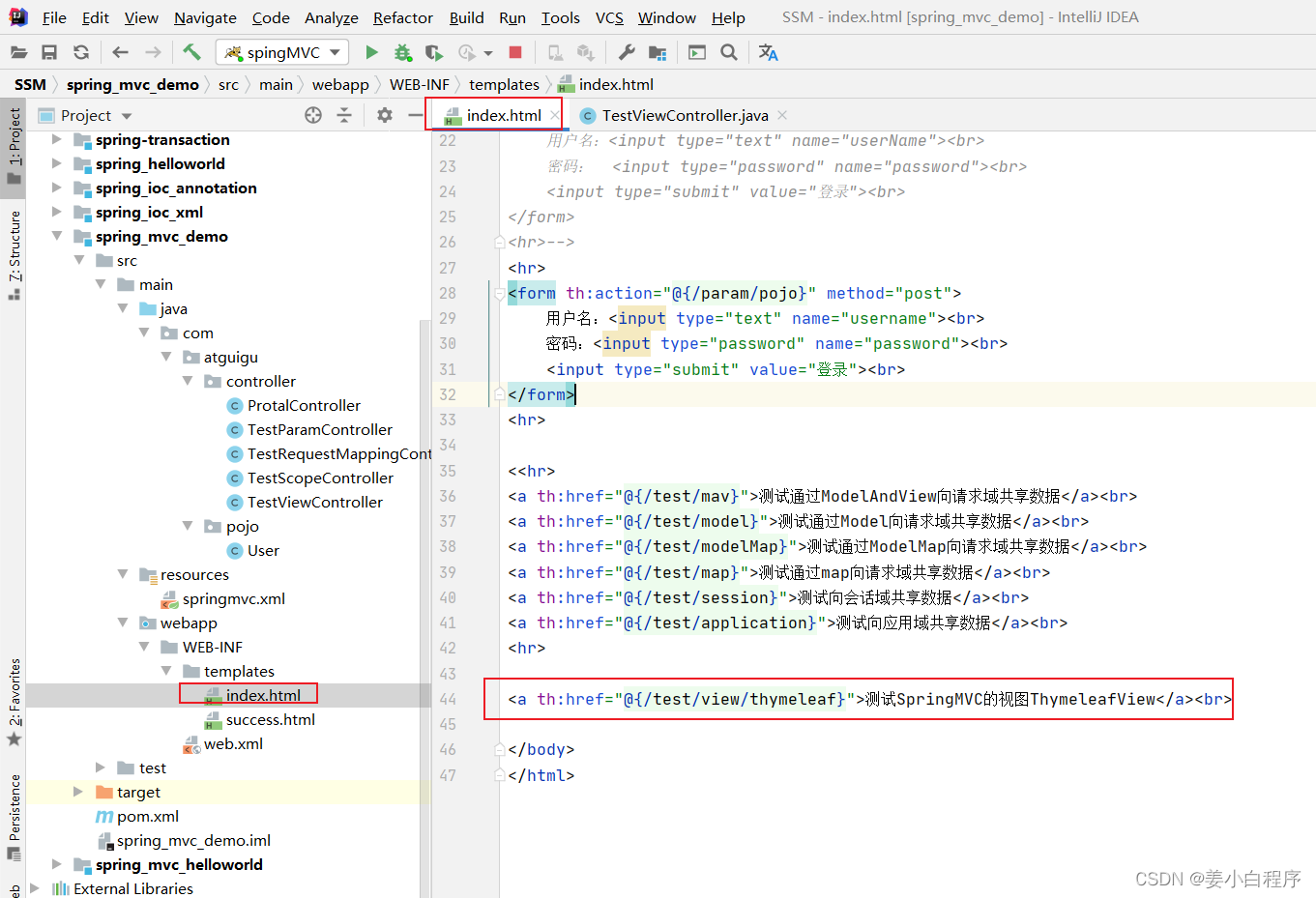Open the Refactor menu

[402, 17]
